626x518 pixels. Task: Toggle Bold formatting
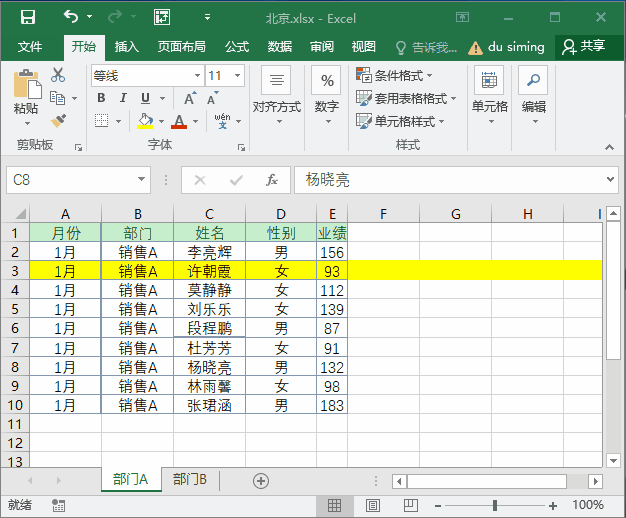101,98
